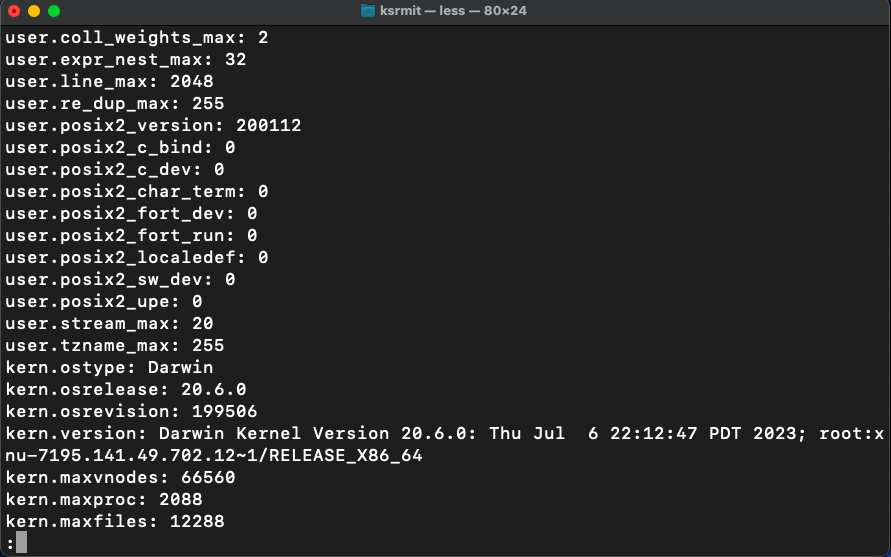The height and width of the screenshot is (557, 891).
Task: Click the line 'user.posix2_upe: 0'
Action: pyautogui.click(x=103, y=301)
